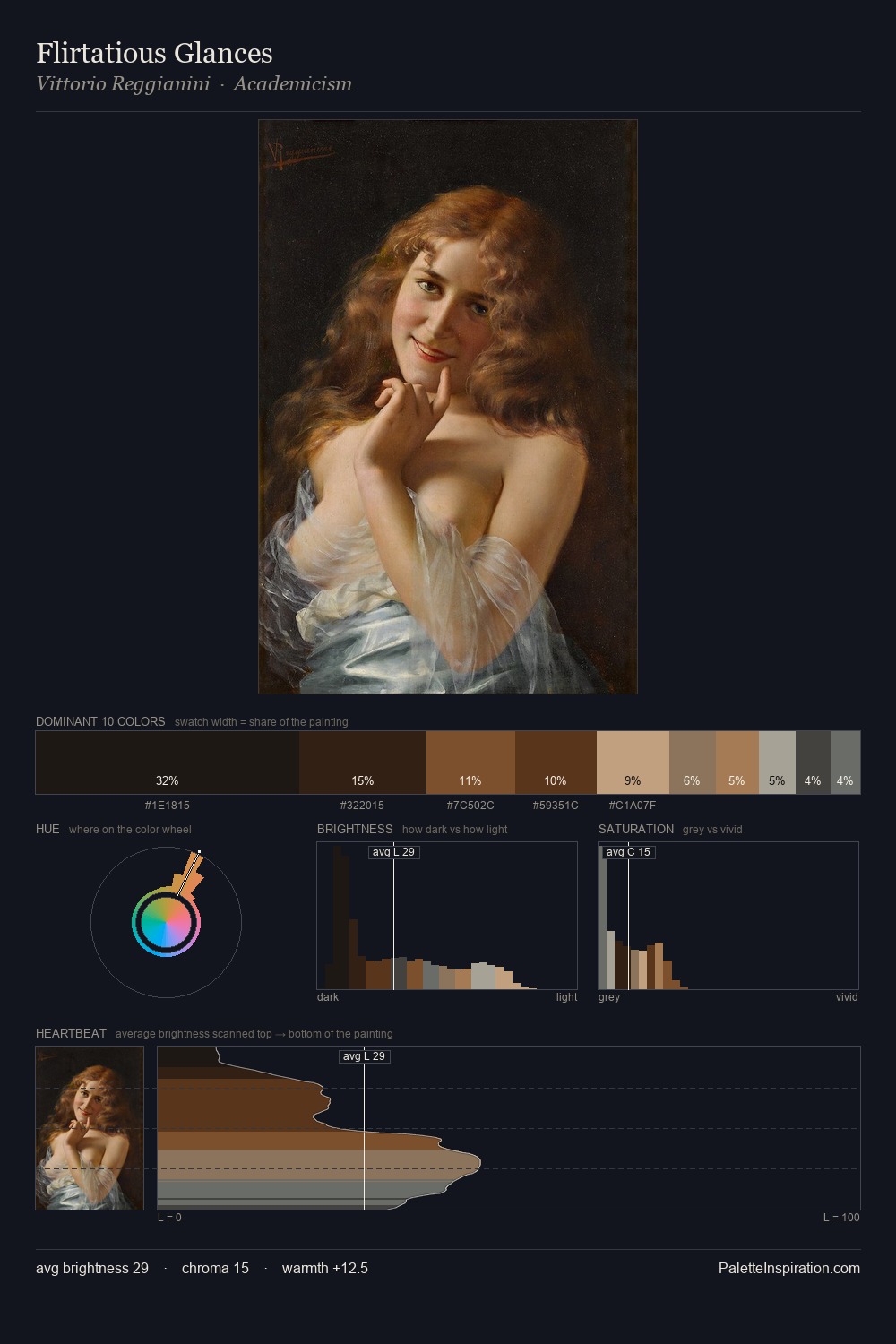Click the L = 100 axis label
The image size is (896, 1344).
[x=841, y=1218]
